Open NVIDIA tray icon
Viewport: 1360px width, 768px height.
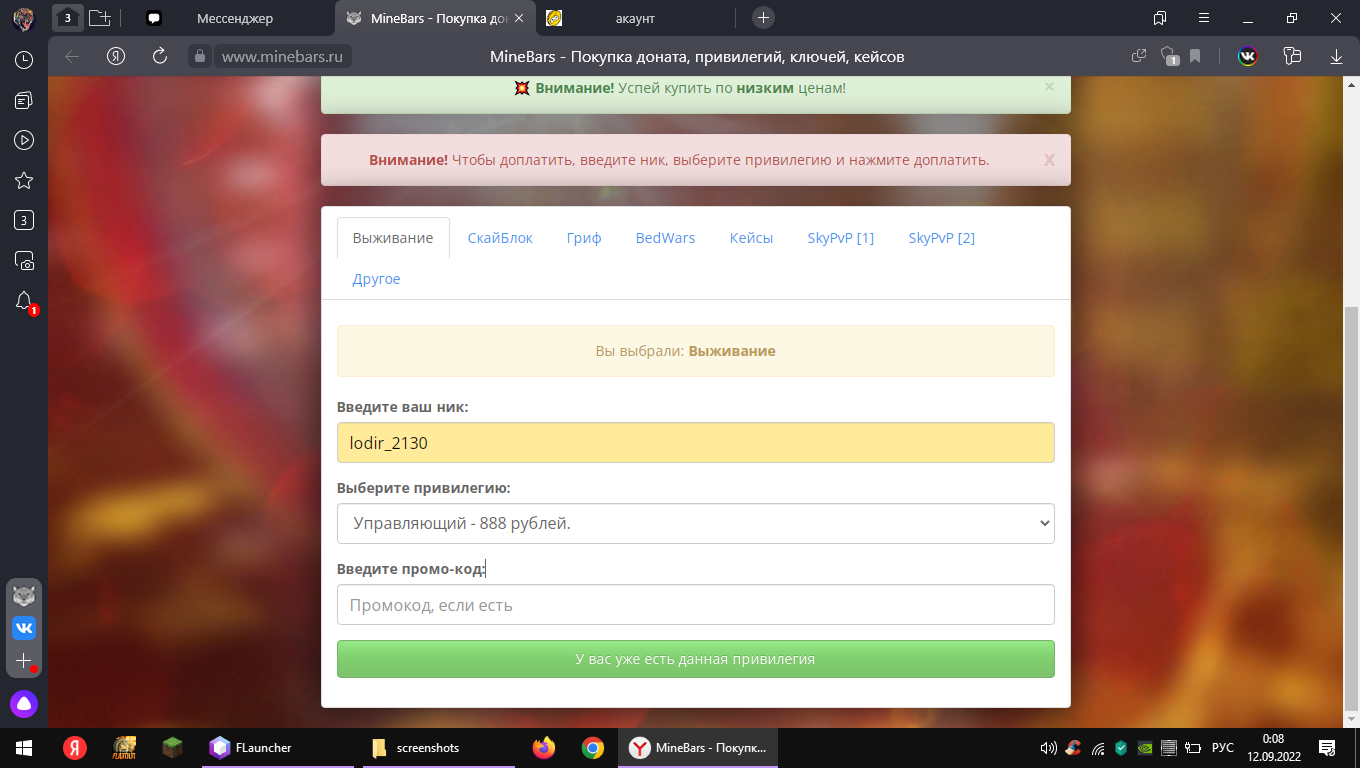[1145, 748]
